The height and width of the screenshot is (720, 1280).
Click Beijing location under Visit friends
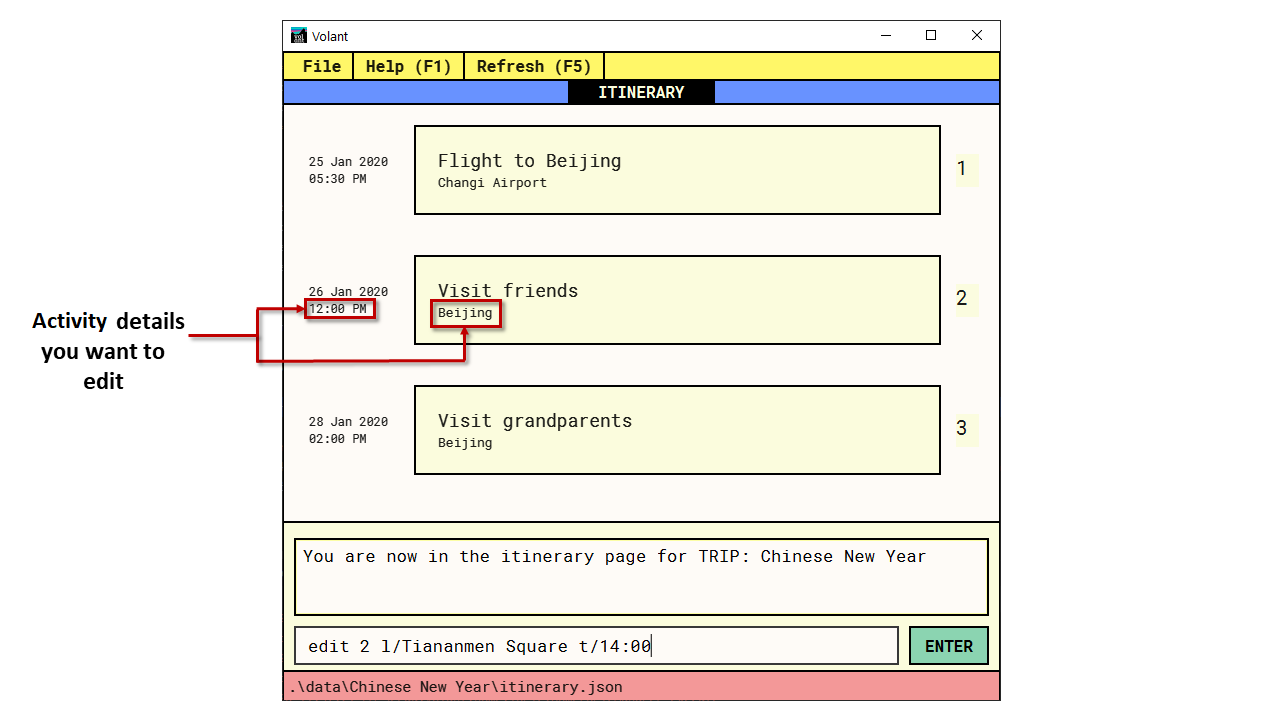tap(465, 313)
